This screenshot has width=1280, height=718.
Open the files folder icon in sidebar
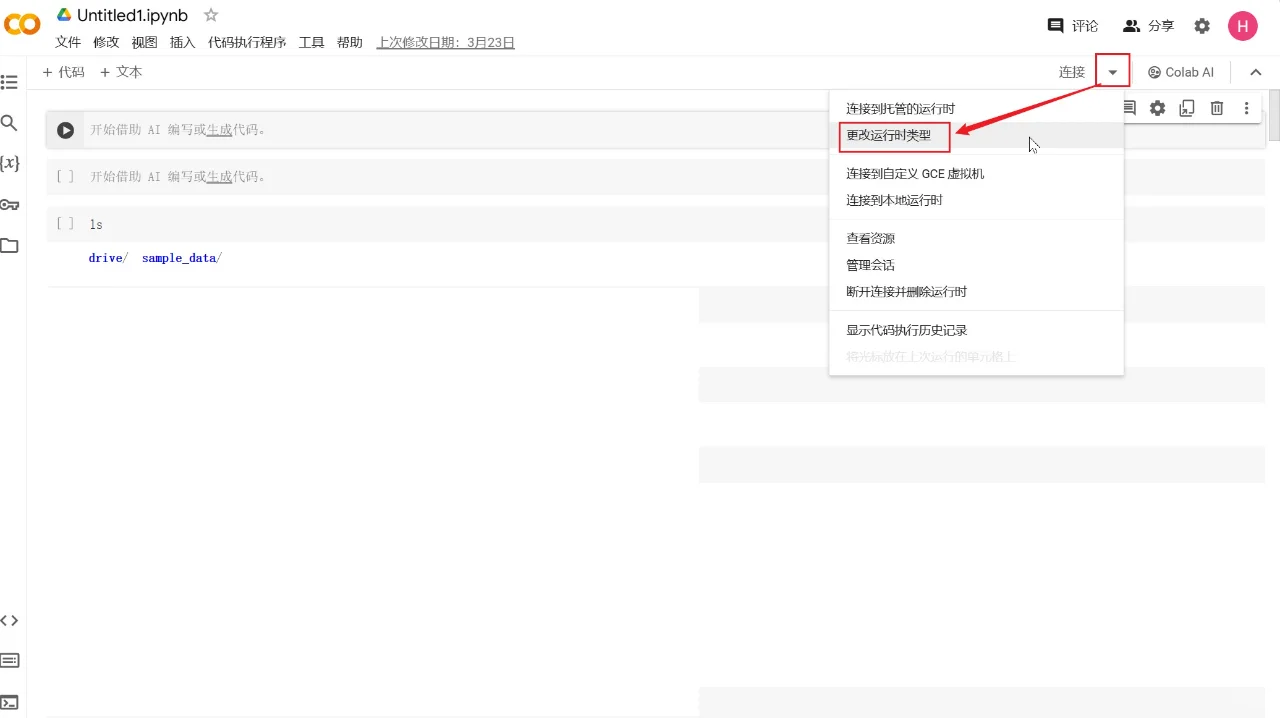coord(9,246)
